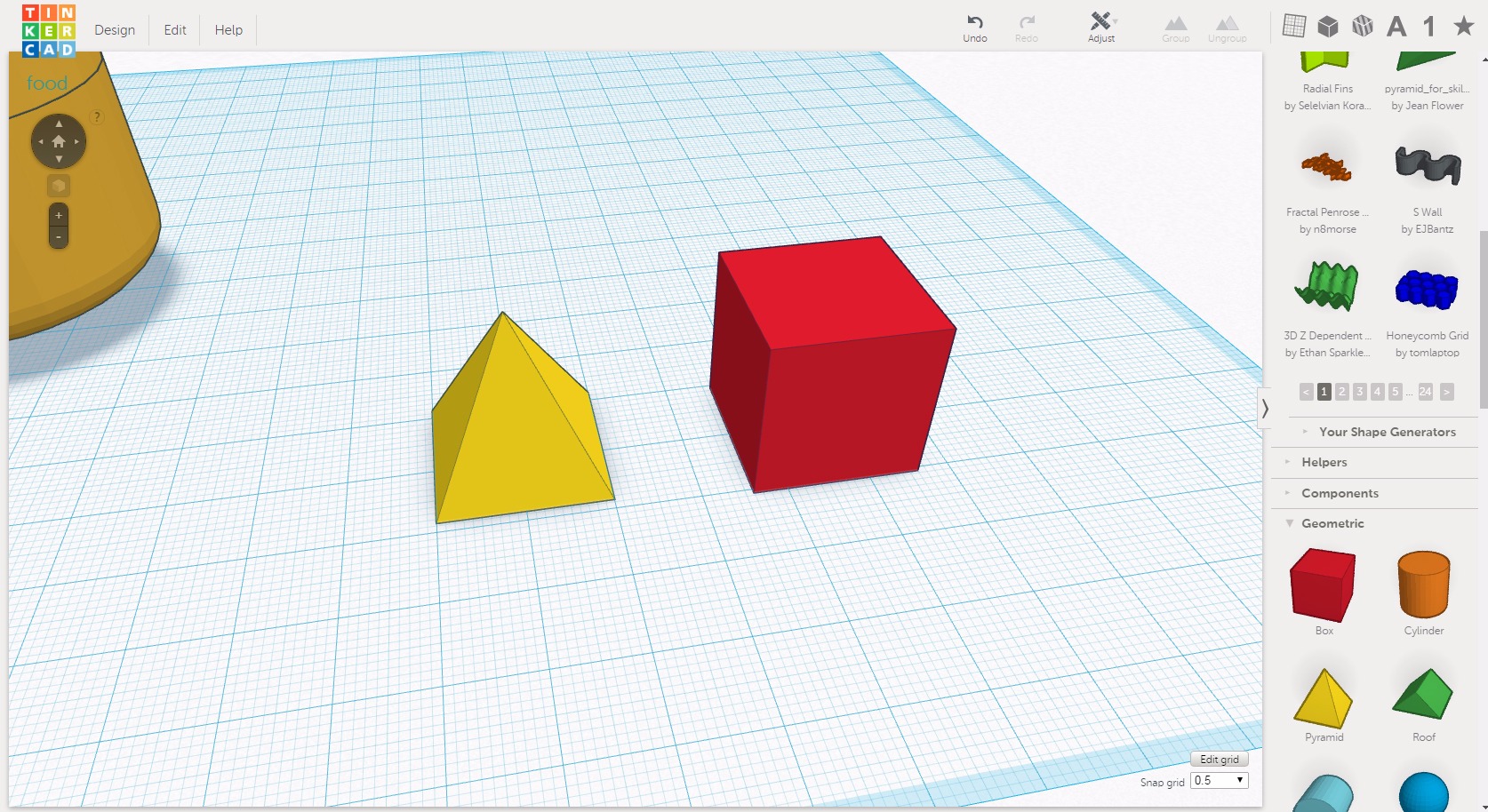1488x812 pixels.
Task: Expand the Helpers section
Action: pos(1375,462)
